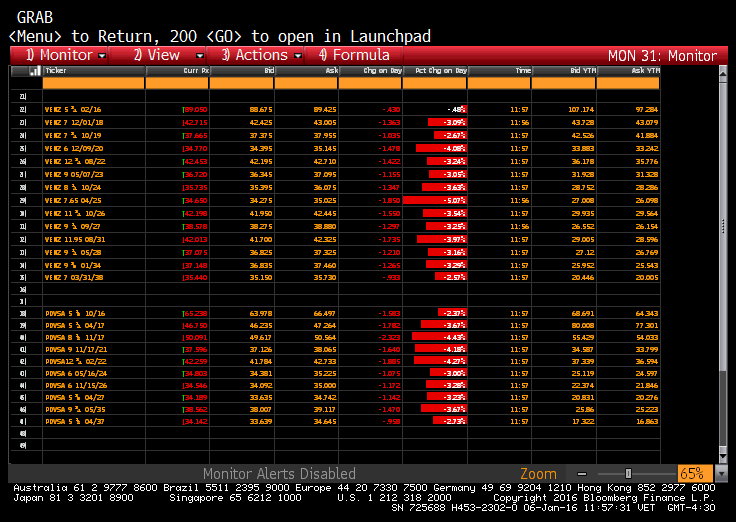Click the 88.675 bid value

tap(261, 109)
